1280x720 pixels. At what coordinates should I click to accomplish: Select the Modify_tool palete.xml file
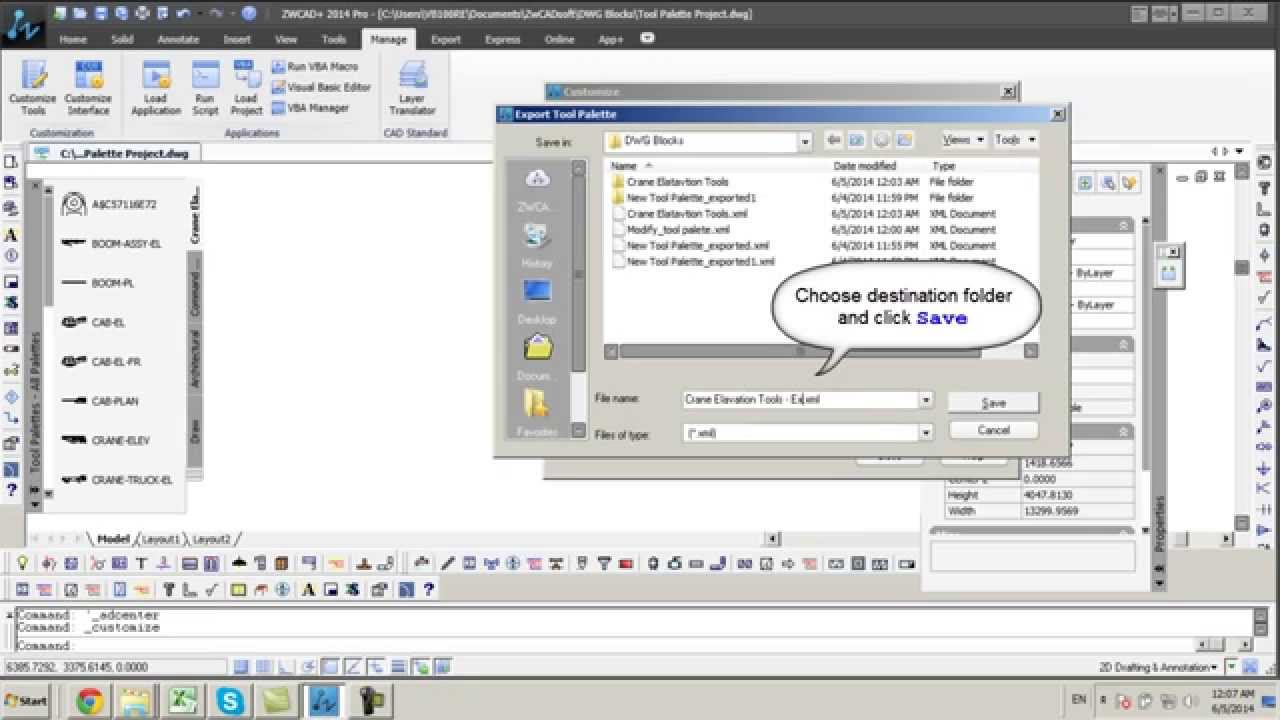[x=678, y=229]
